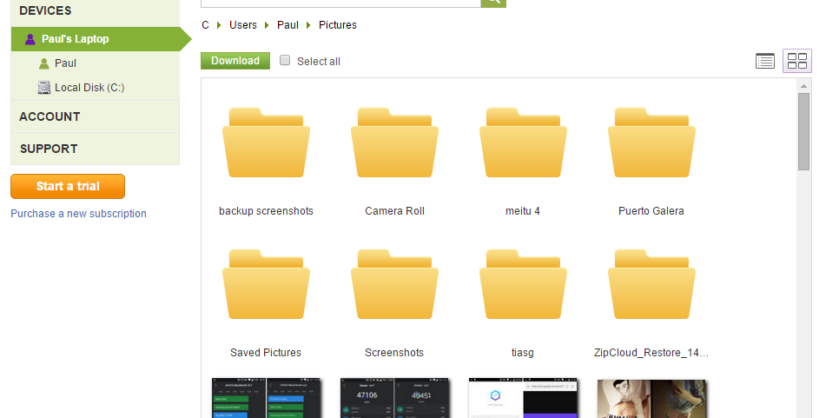
Task: Open Purchase a new subscription link
Action: 78,213
